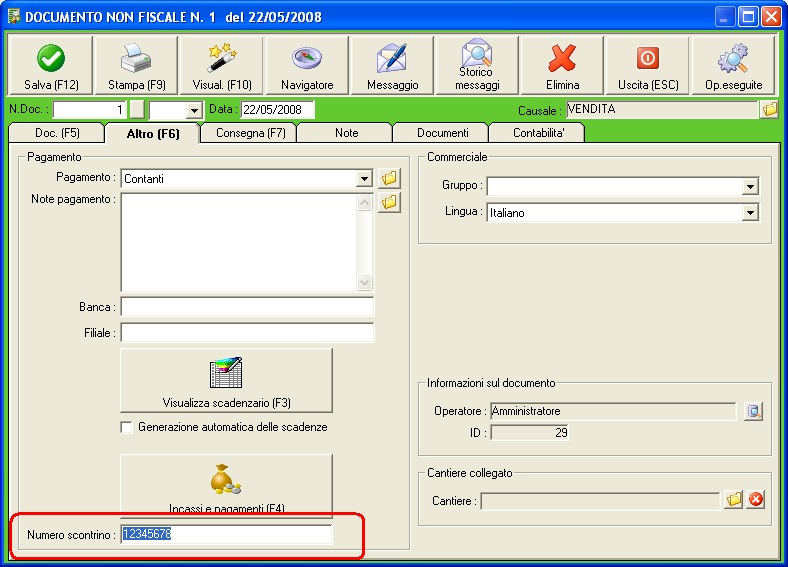Maximize the Documento non fiscale window
This screenshot has height=567, width=788.
point(748,17)
